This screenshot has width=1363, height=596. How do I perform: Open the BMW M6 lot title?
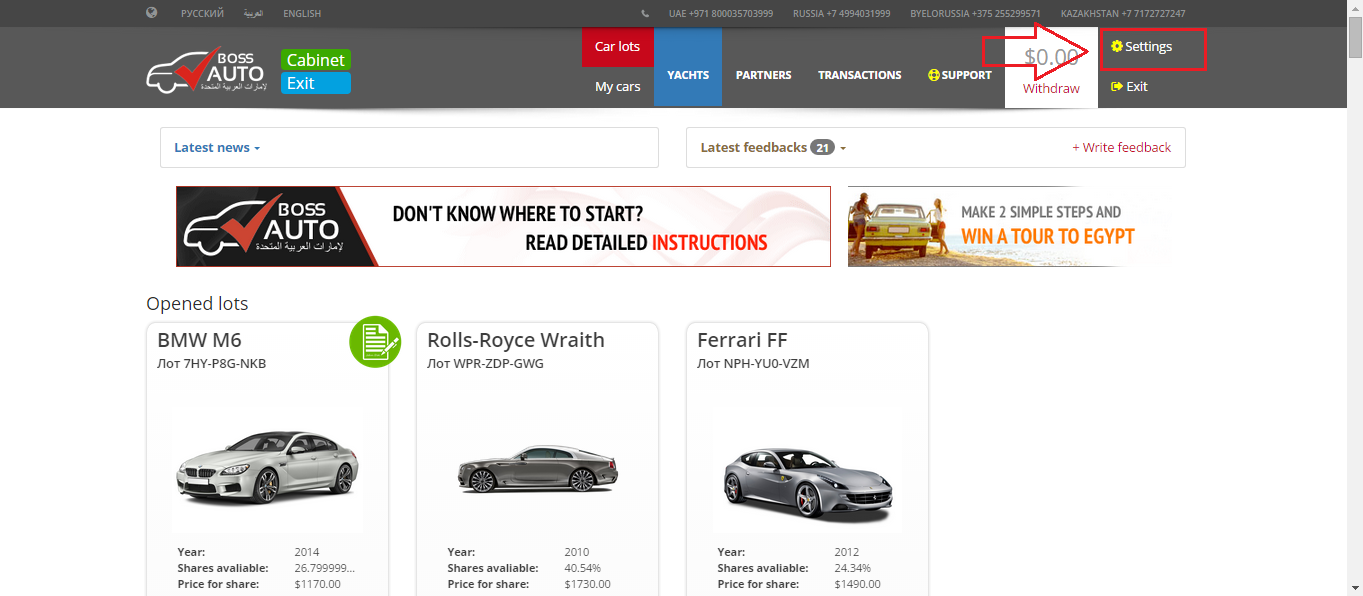pos(199,340)
